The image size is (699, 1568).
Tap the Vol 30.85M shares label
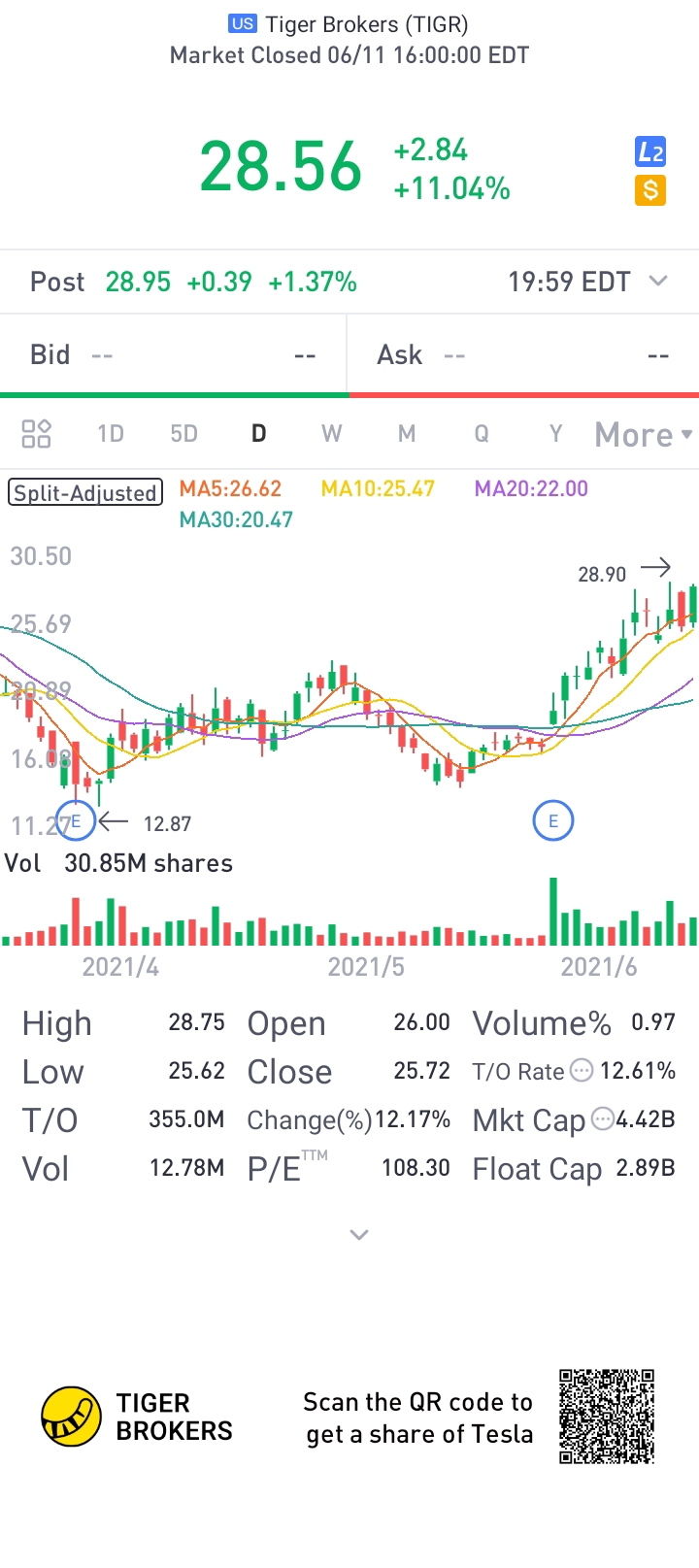pos(118,863)
